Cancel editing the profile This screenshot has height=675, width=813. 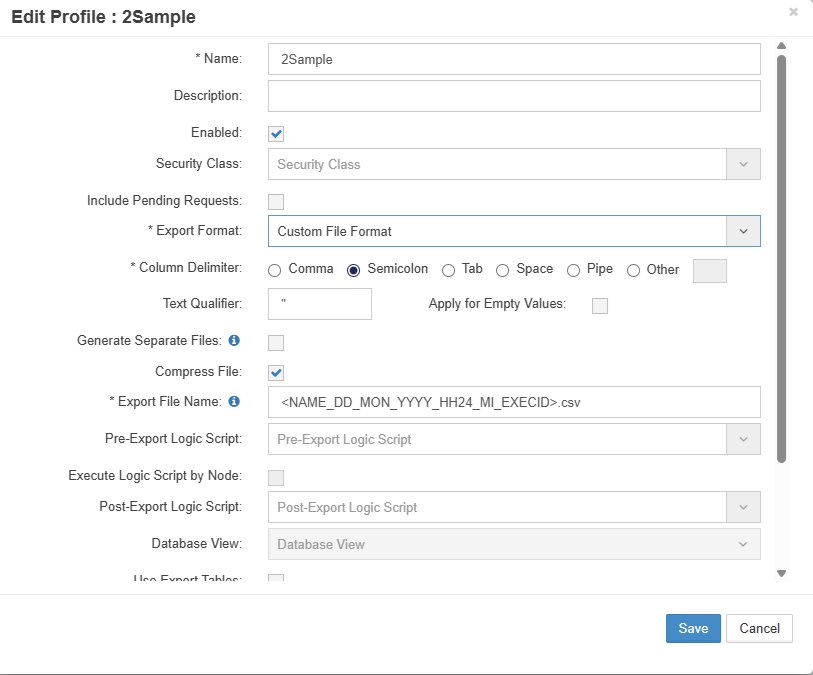(759, 628)
